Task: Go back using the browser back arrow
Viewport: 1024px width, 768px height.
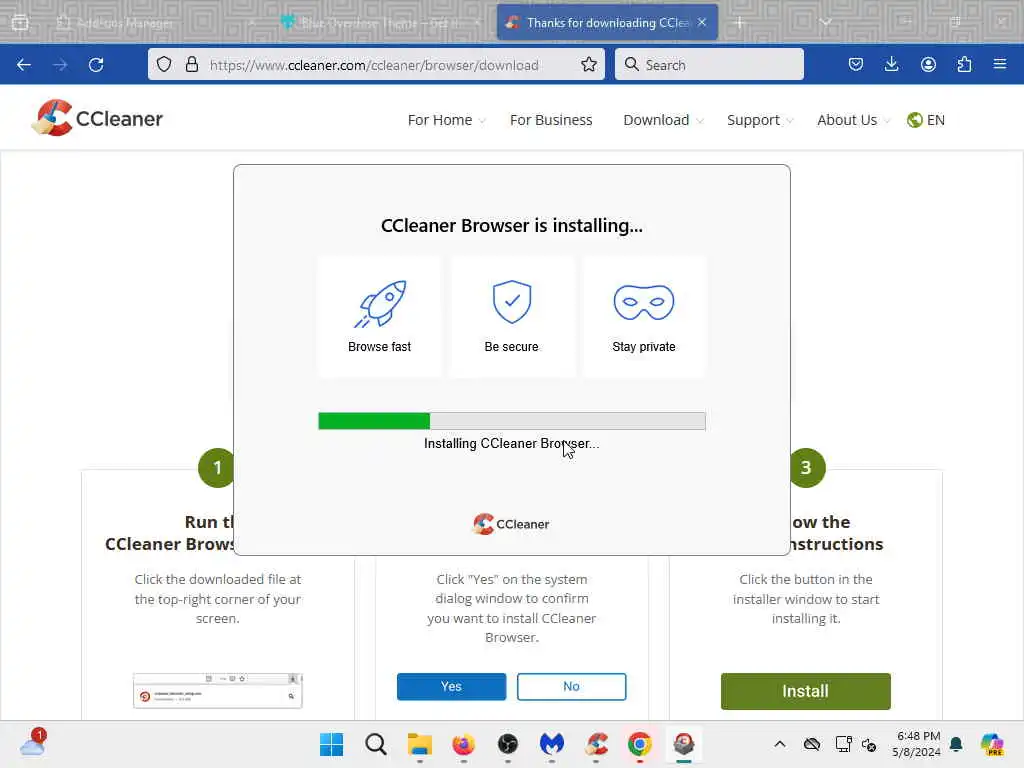Action: [24, 65]
